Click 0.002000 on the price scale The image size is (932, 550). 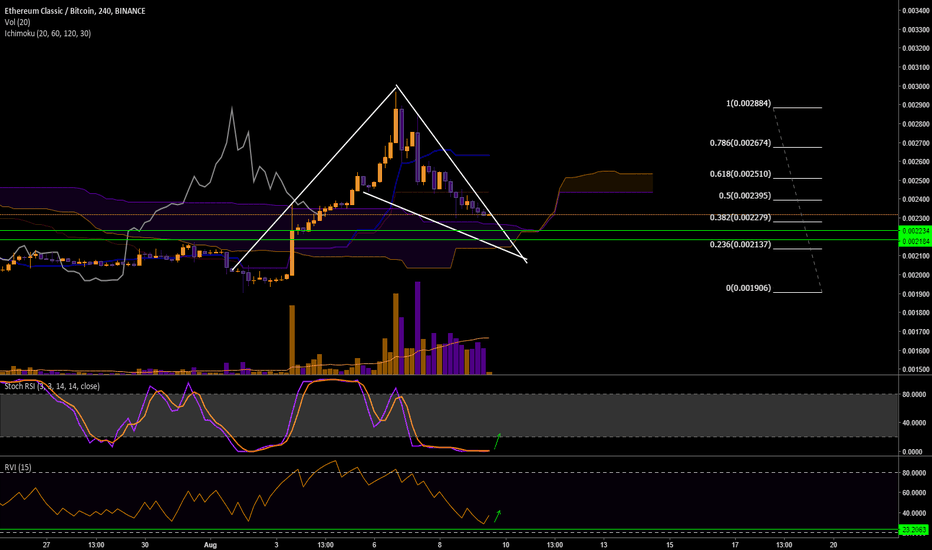click(915, 275)
